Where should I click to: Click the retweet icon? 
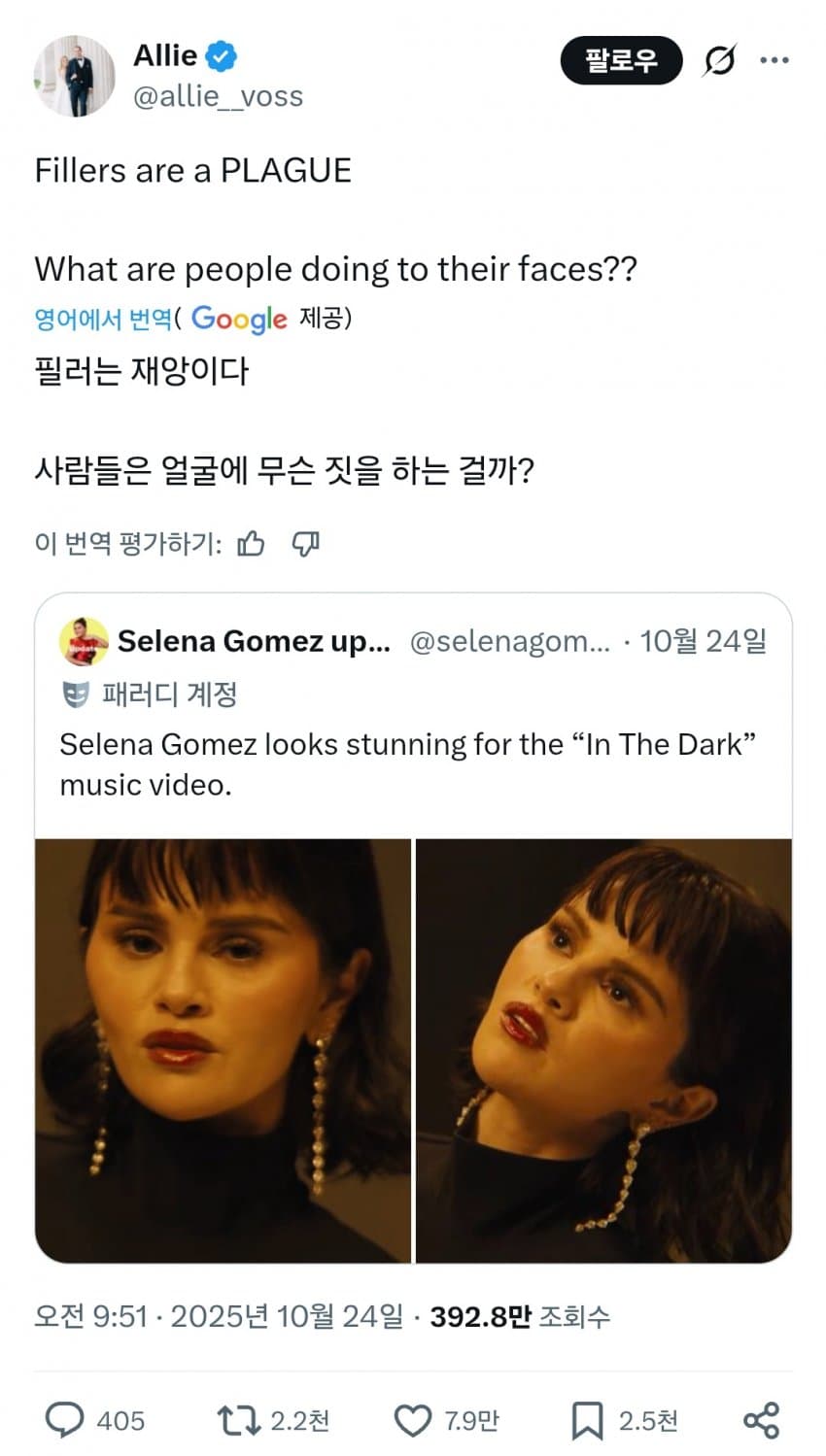pos(238,1420)
